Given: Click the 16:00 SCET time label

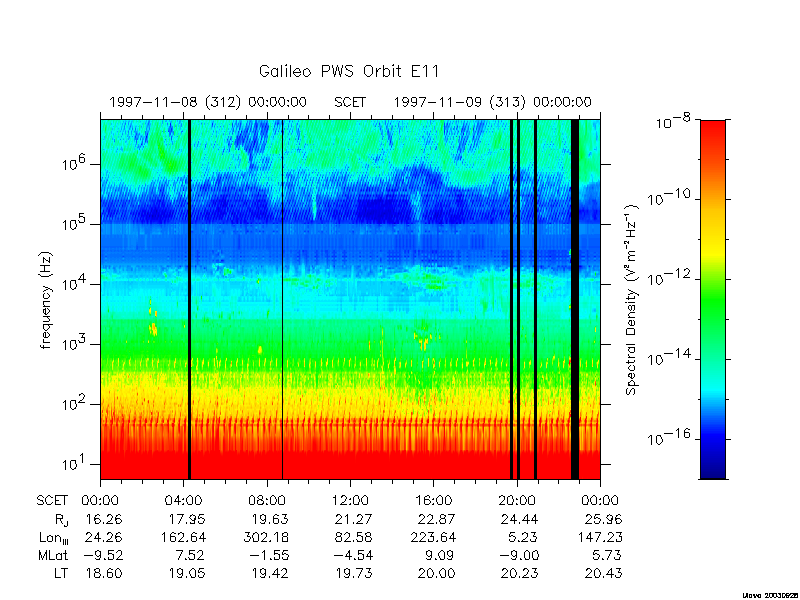Looking at the screenshot, I should click(434, 501).
